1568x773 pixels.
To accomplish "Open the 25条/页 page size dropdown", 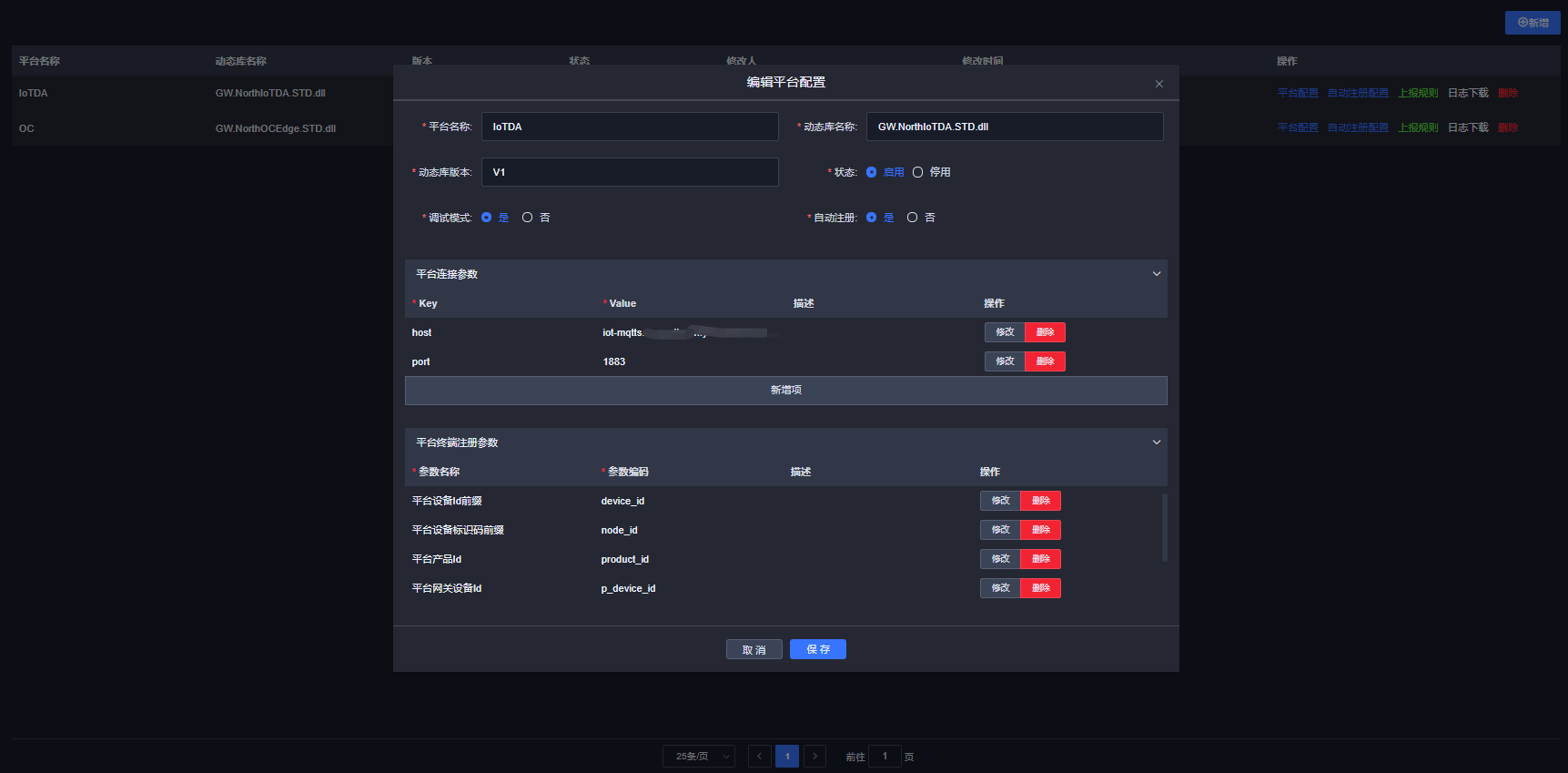I will coord(698,757).
